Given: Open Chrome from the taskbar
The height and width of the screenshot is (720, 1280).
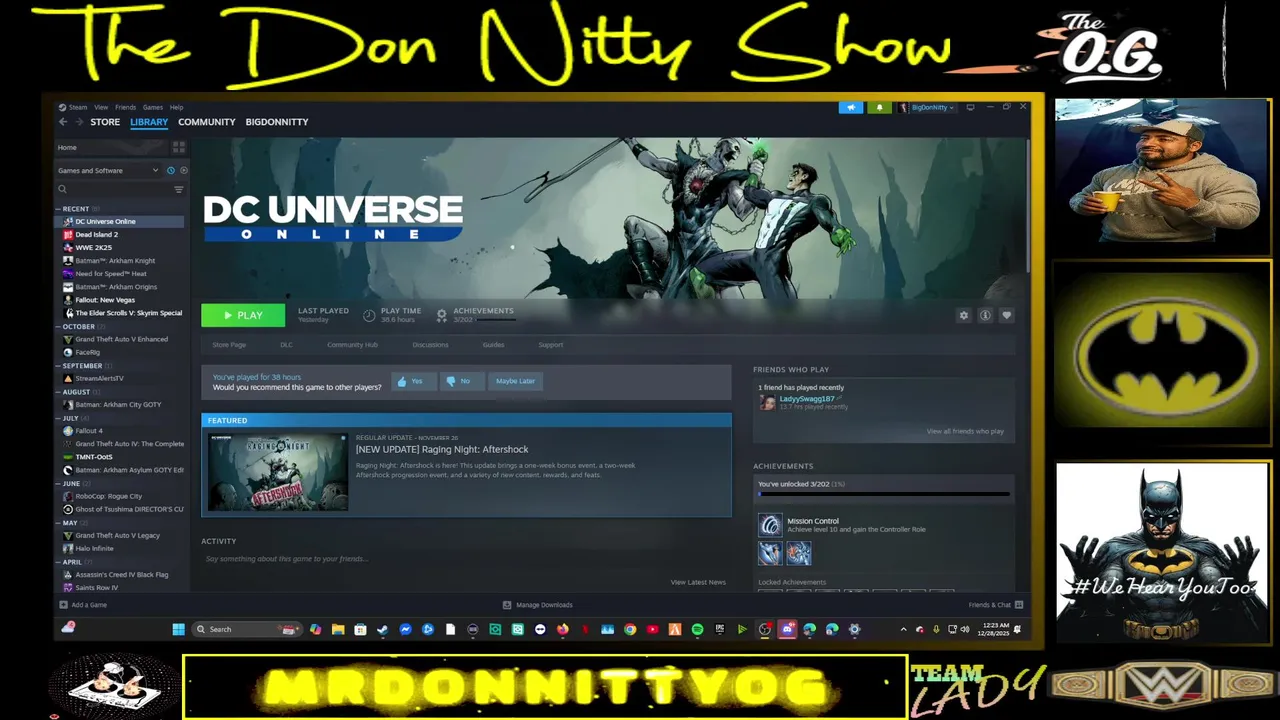Looking at the screenshot, I should click(x=630, y=629).
